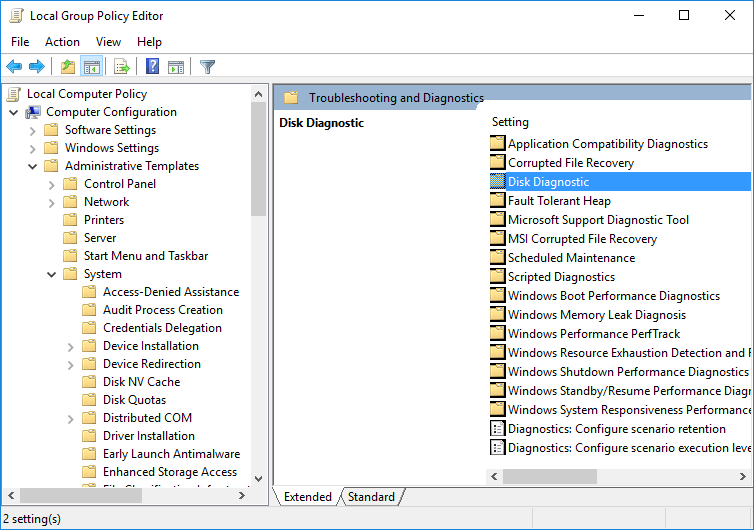Switch to the Standard tab
This screenshot has width=754, height=530.
tap(371, 497)
